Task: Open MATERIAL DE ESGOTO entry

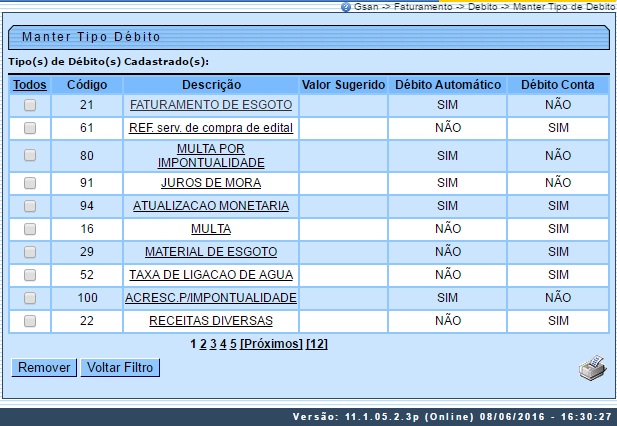Action: [211, 252]
